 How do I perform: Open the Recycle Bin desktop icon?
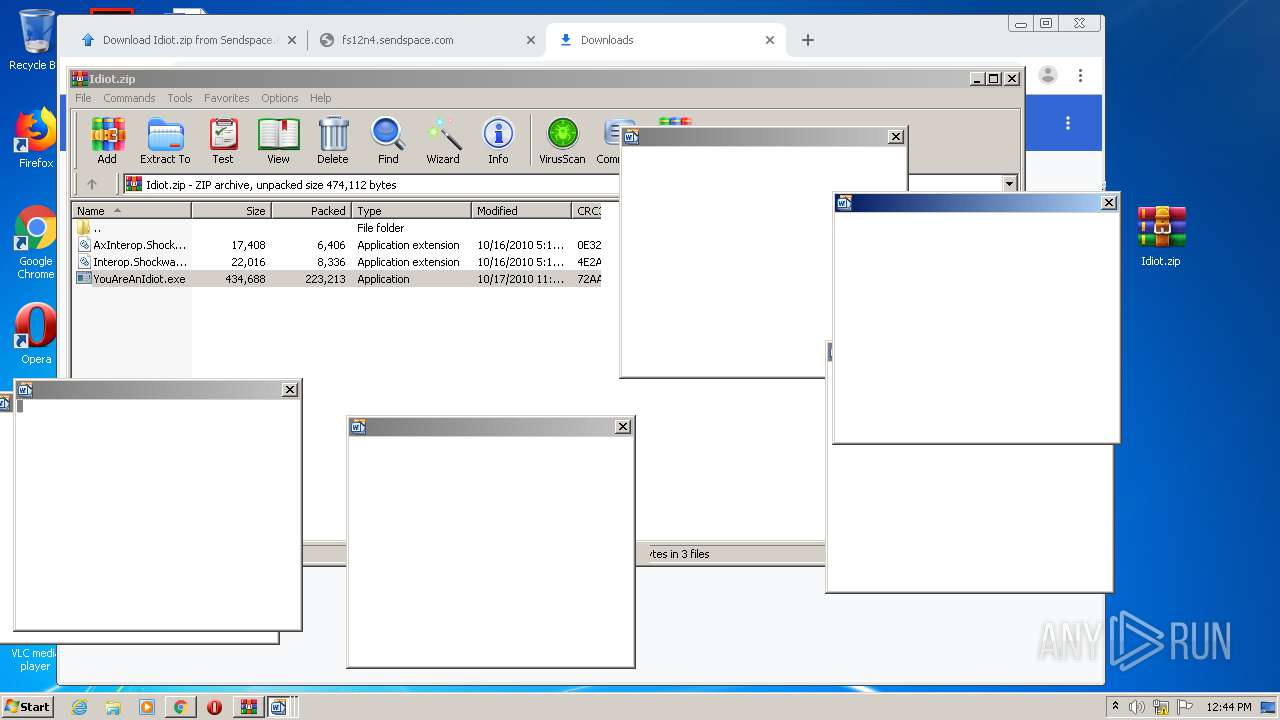tap(35, 40)
